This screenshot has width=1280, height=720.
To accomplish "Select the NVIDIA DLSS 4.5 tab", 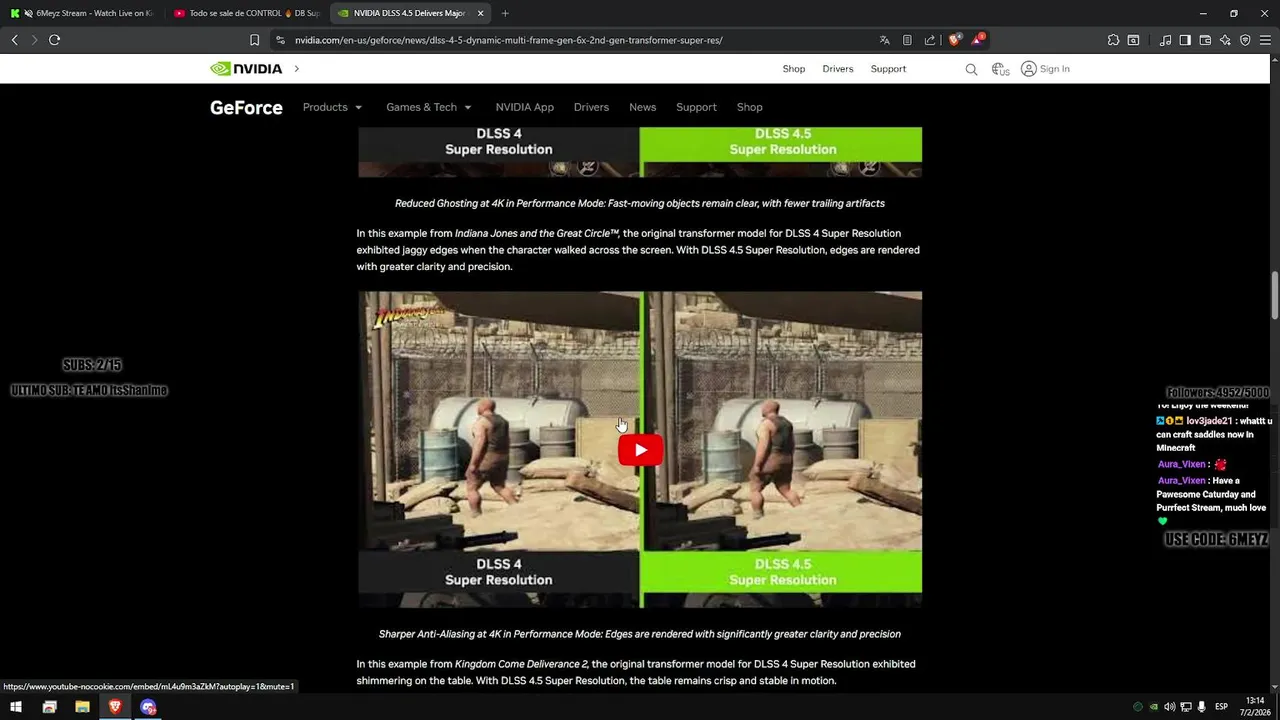I will click(409, 13).
